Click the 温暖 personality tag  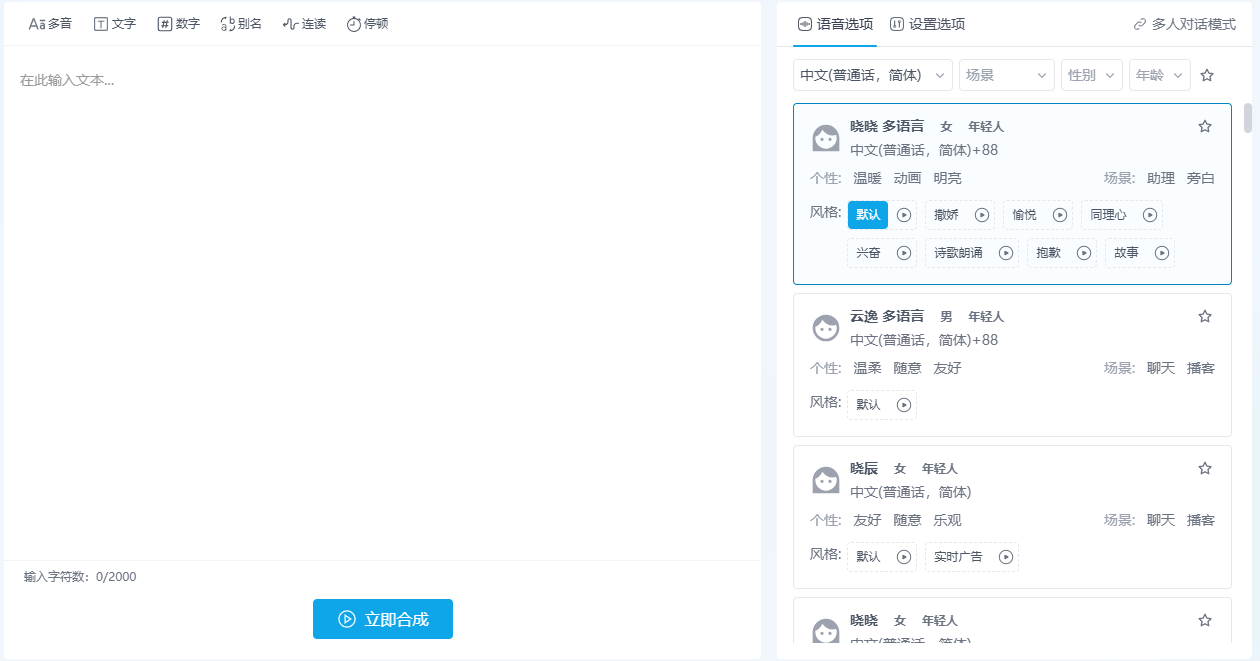pyautogui.click(x=867, y=178)
